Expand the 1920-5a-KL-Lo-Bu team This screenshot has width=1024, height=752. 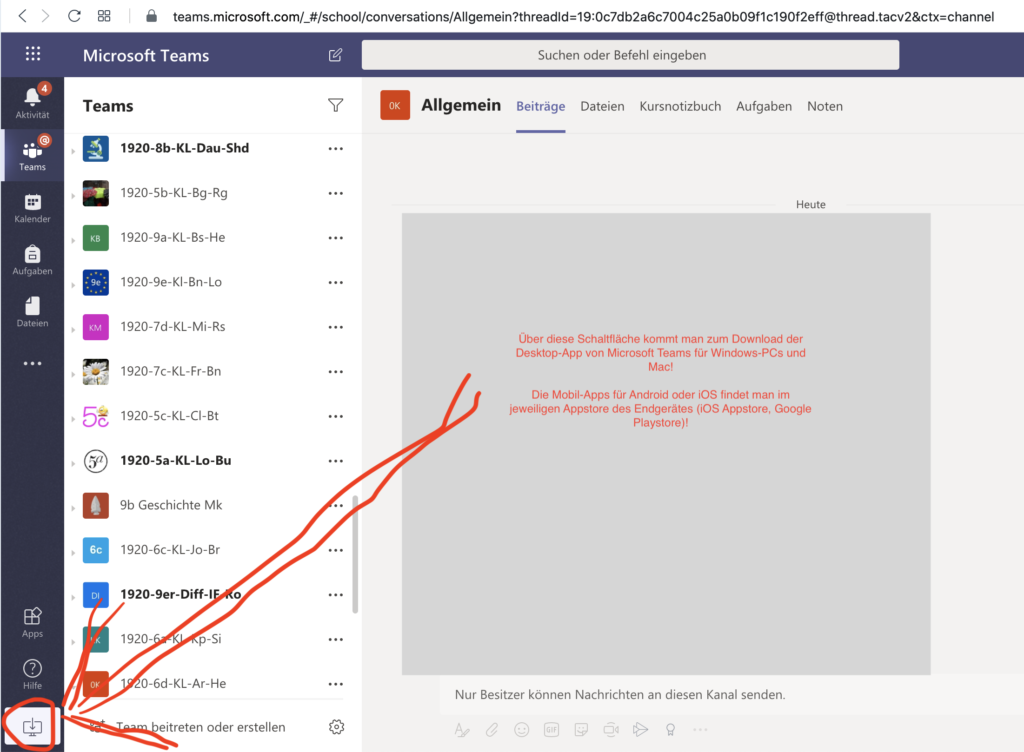tap(73, 463)
